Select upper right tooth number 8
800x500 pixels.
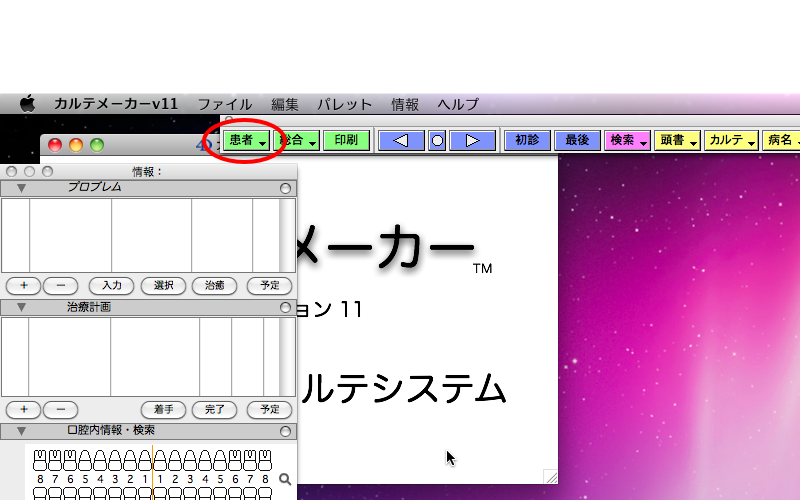click(40, 462)
